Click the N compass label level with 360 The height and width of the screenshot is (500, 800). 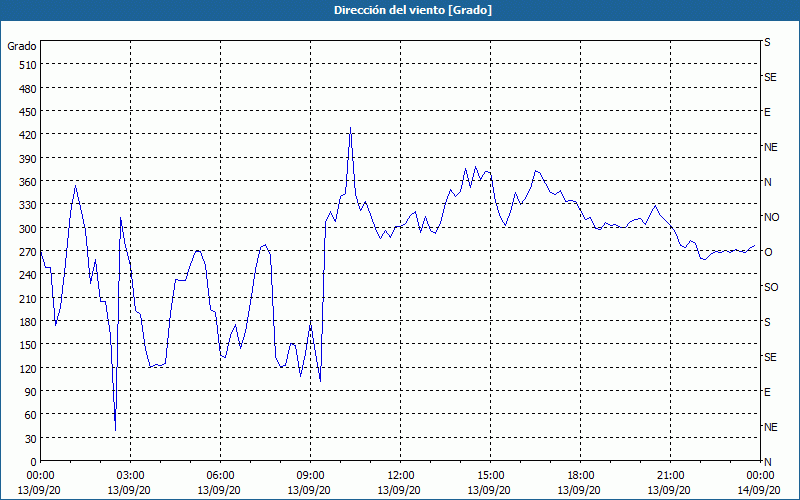pyautogui.click(x=767, y=182)
